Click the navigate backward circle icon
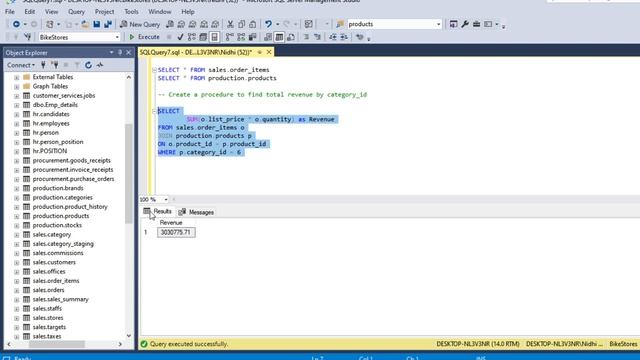 point(16,24)
